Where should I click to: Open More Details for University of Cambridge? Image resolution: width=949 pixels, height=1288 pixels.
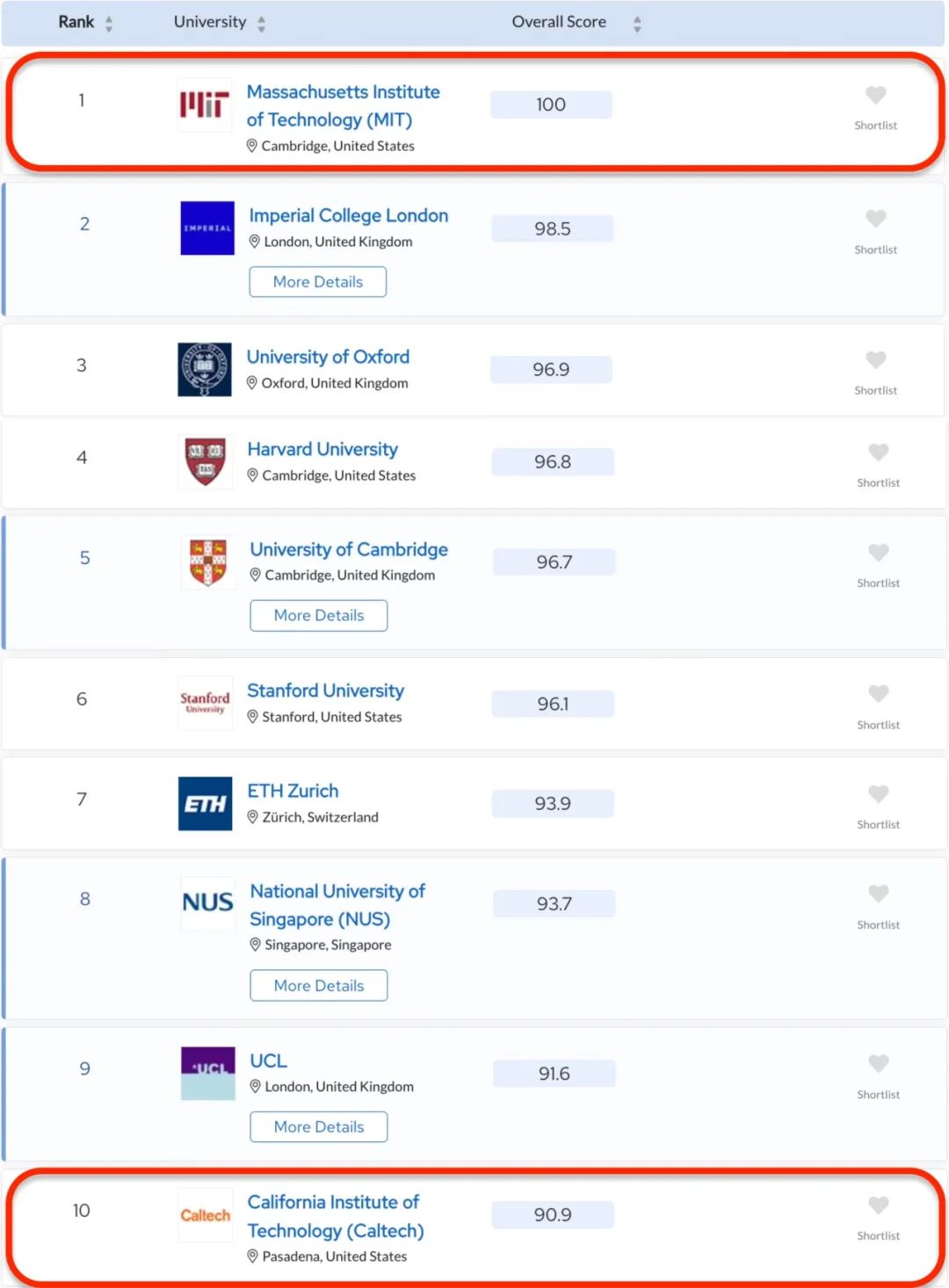[x=319, y=616]
